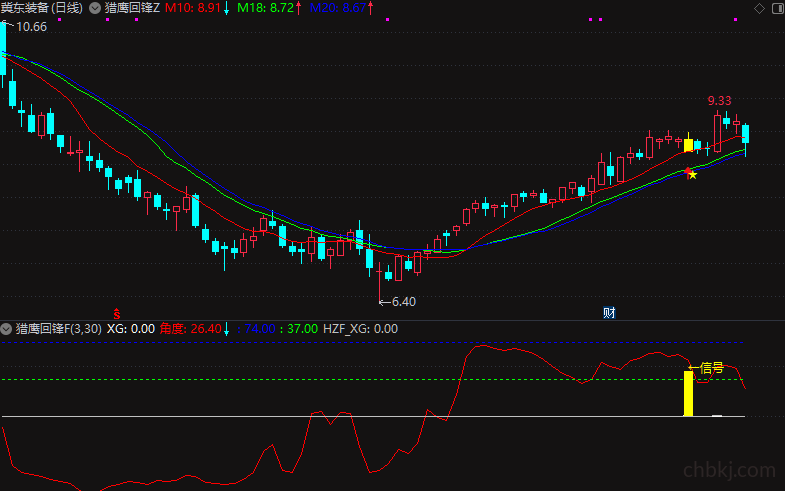Click the red S marker below chart
The height and width of the screenshot is (491, 785).
coord(117,314)
